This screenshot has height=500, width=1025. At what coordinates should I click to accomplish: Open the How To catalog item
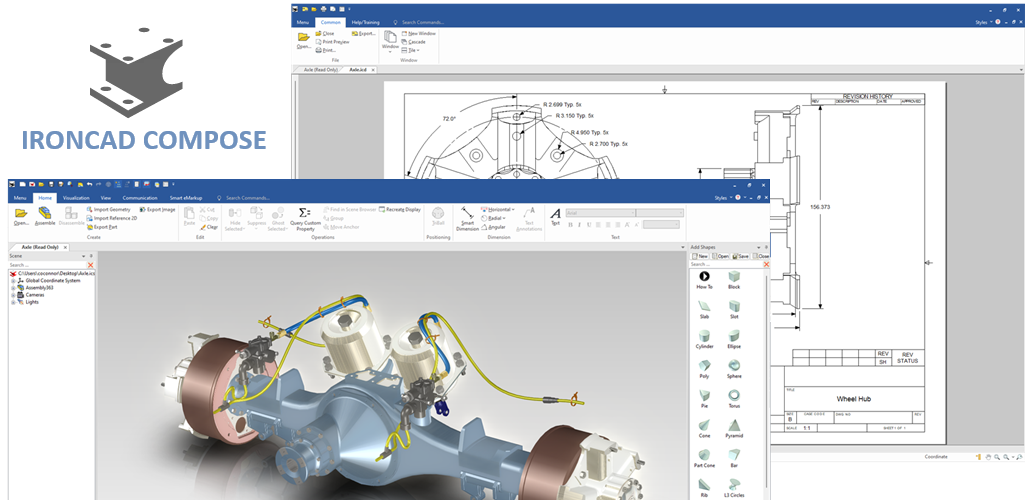coord(705,280)
